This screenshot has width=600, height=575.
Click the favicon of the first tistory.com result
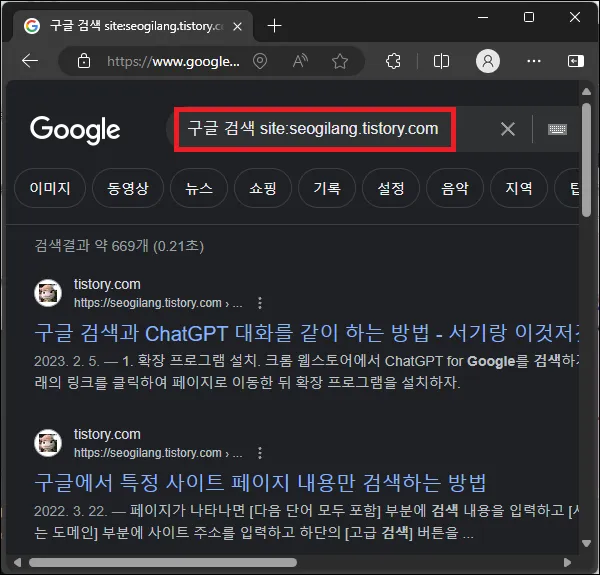(48, 293)
